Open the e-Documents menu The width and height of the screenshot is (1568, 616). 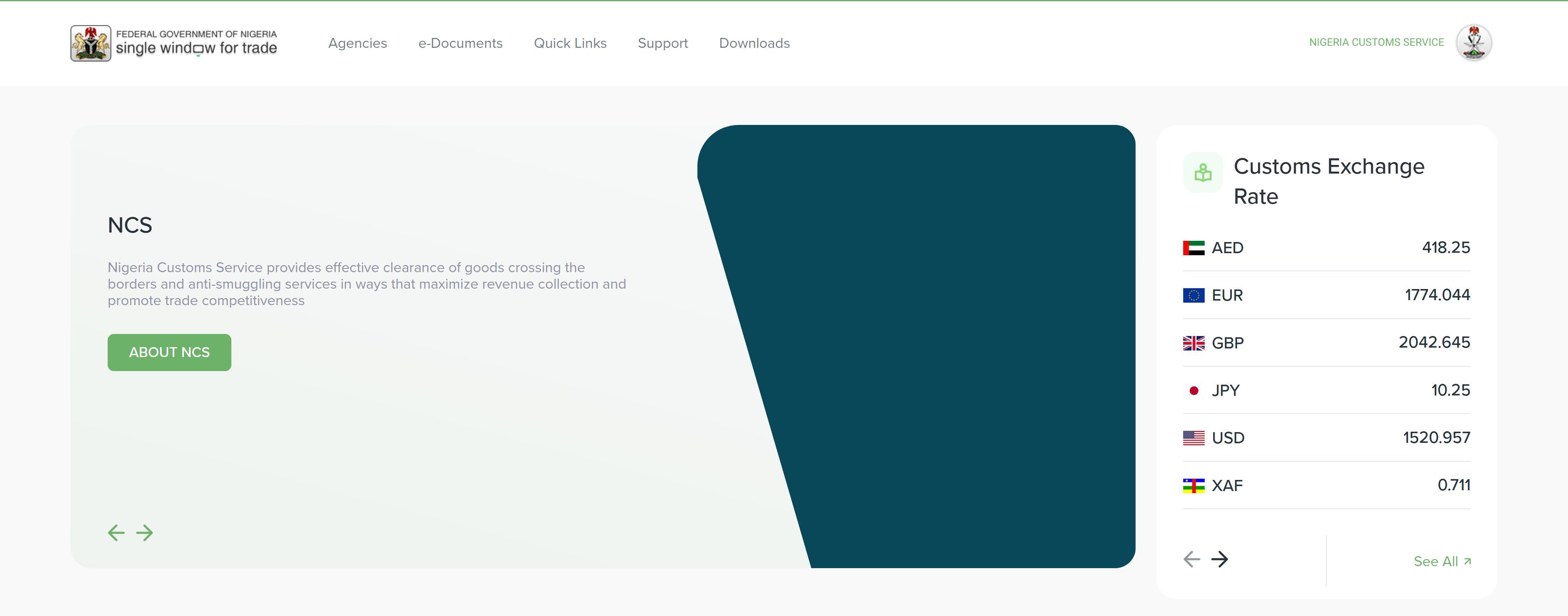(x=459, y=42)
